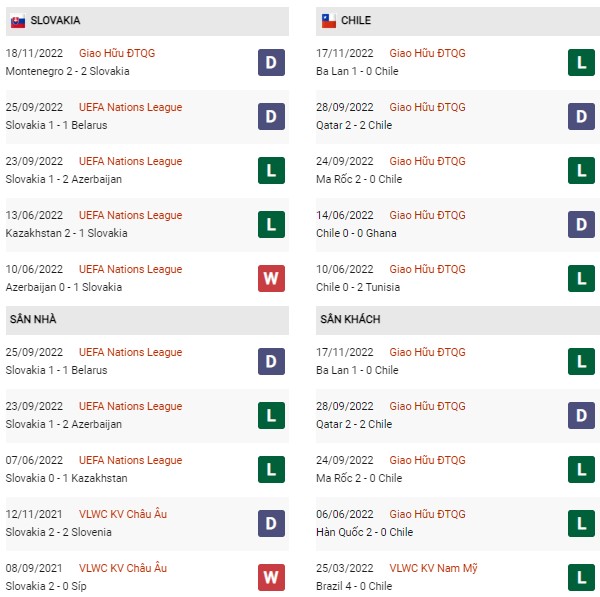600x597 pixels.
Task: Click the Chile flag icon
Action: (x=328, y=21)
